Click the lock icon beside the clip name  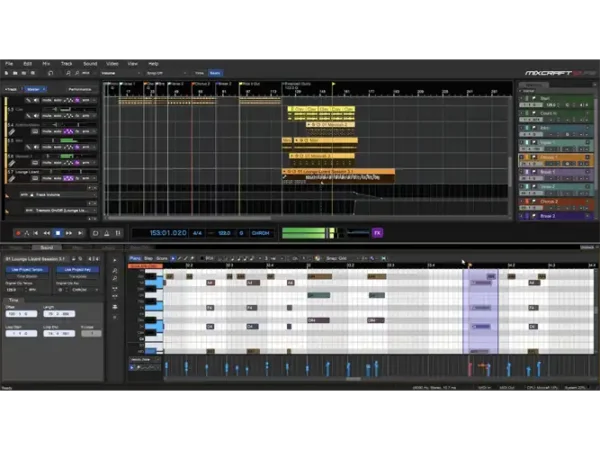[73, 259]
